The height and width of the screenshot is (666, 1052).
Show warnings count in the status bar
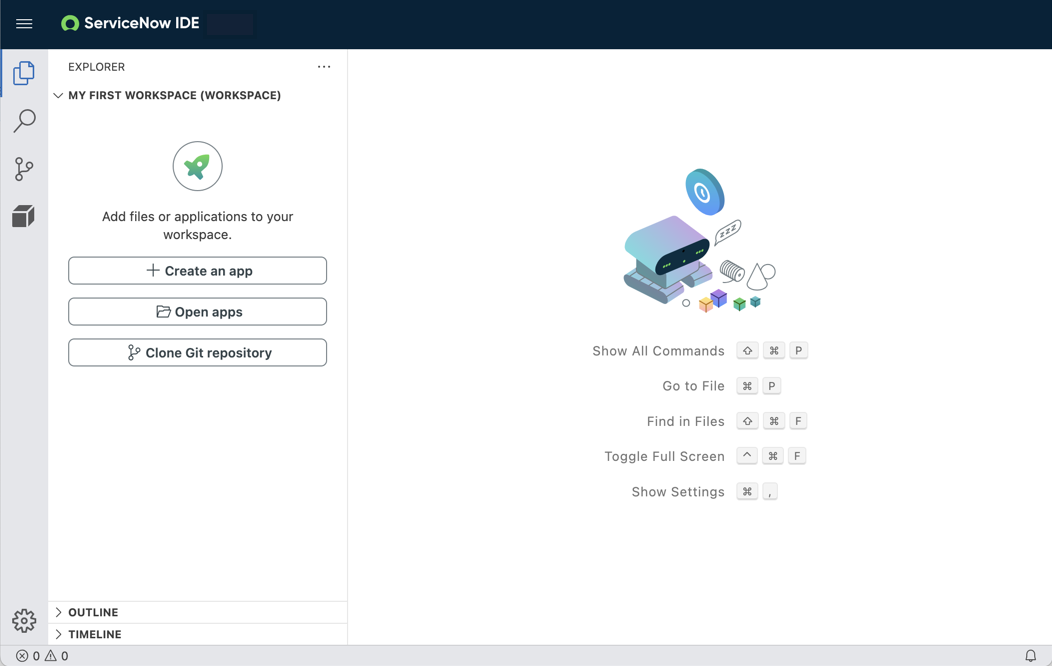[56, 656]
